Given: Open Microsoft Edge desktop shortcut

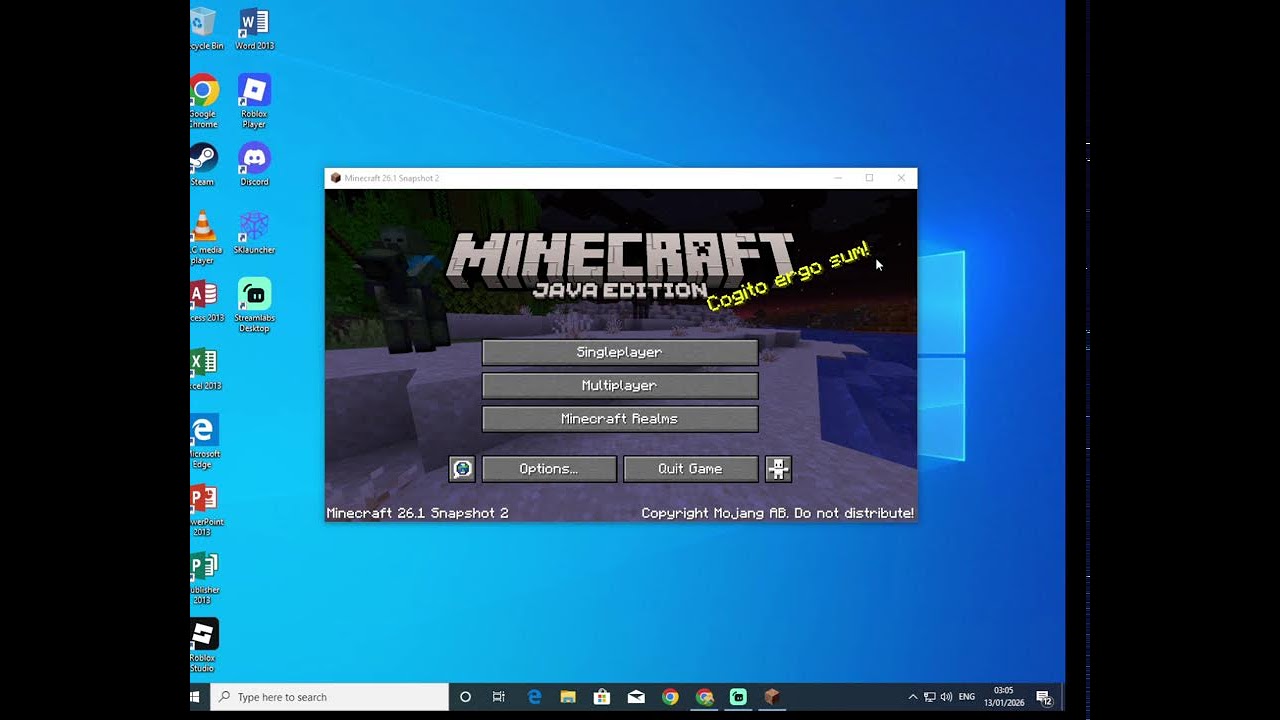Looking at the screenshot, I should (x=203, y=441).
